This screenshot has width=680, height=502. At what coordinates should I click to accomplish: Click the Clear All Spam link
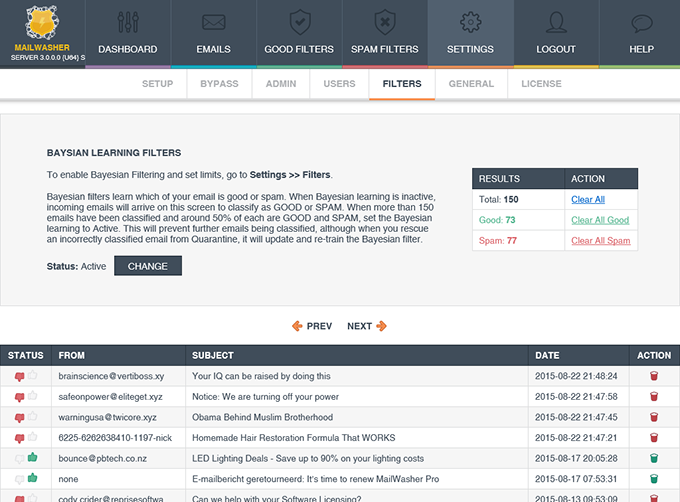click(x=601, y=241)
